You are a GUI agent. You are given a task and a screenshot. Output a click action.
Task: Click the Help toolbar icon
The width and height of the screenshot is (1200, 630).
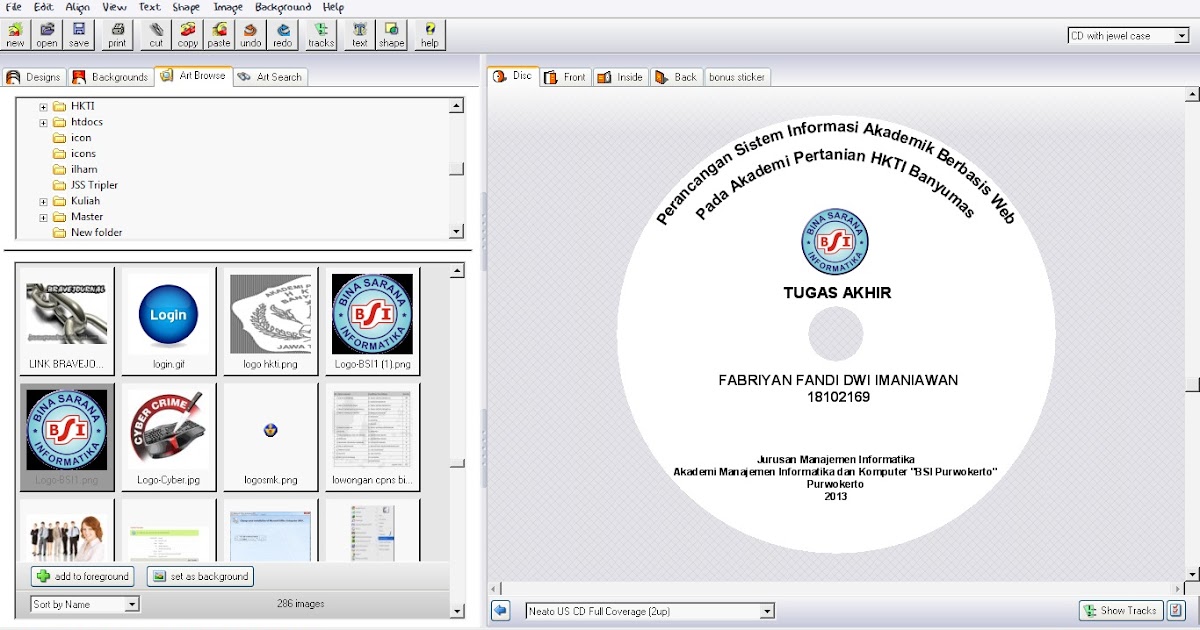(x=430, y=35)
